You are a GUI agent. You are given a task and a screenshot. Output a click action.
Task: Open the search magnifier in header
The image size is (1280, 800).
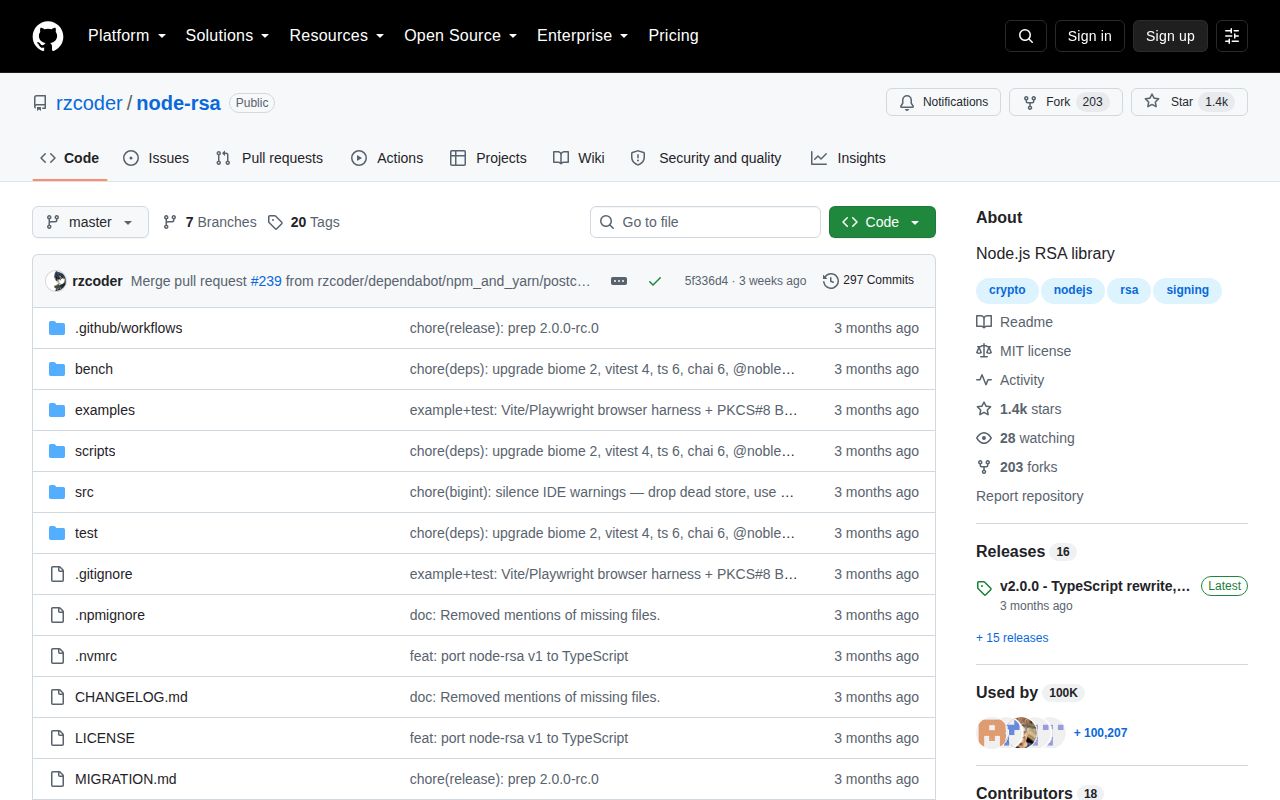click(x=1026, y=36)
